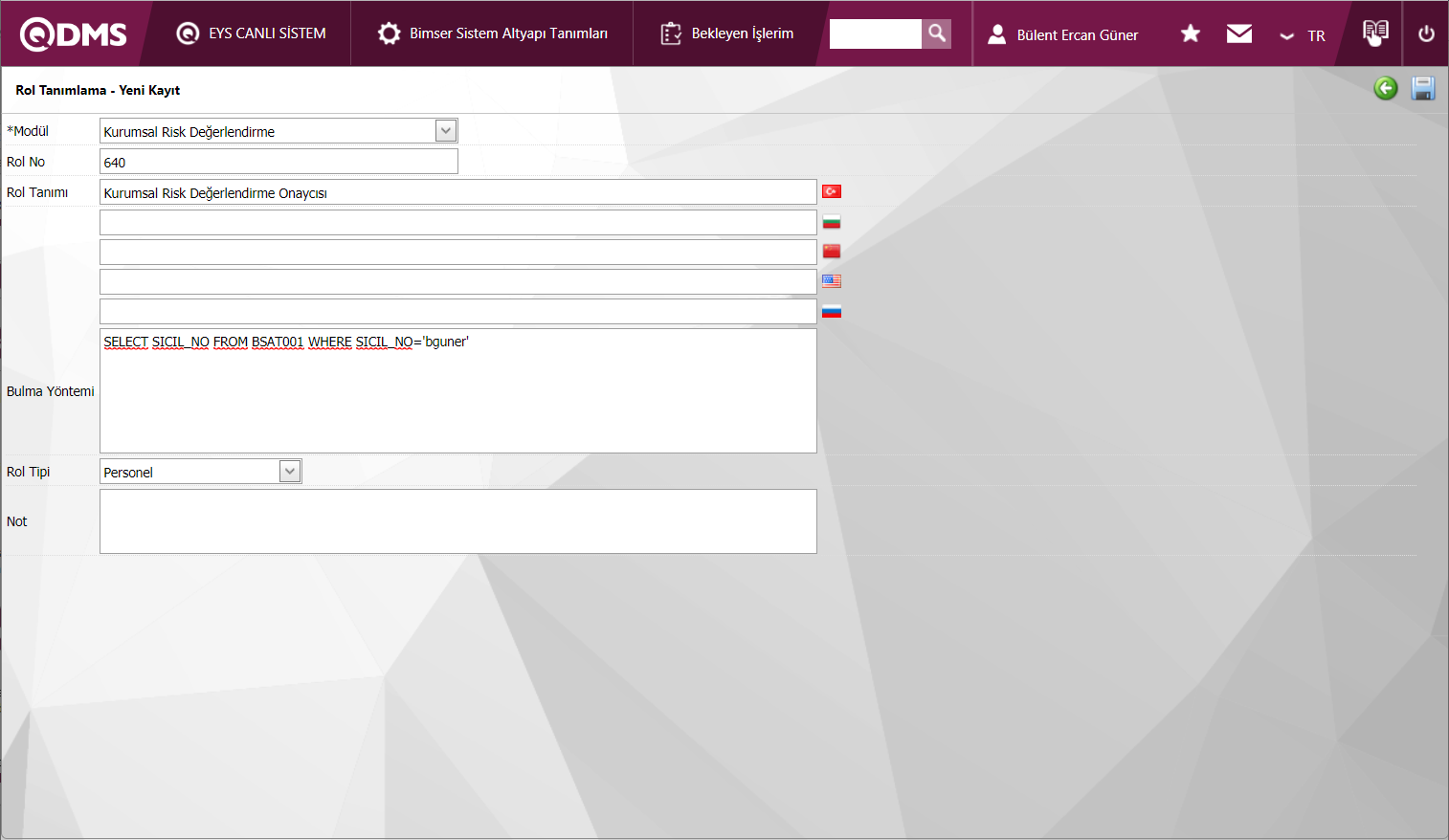Viewport: 1449px width, 840px height.
Task: Click the English Rol Tanımı field
Action: pos(457,281)
